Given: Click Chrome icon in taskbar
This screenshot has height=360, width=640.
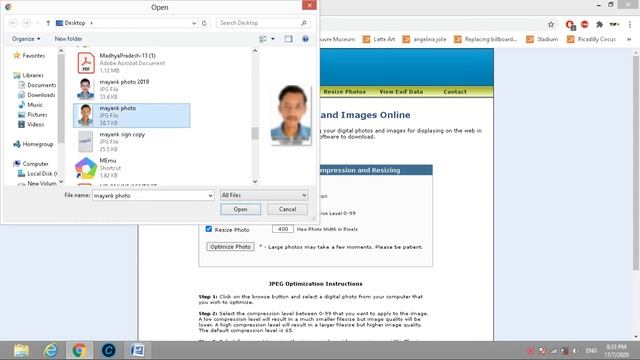Looking at the screenshot, I should point(80,351).
